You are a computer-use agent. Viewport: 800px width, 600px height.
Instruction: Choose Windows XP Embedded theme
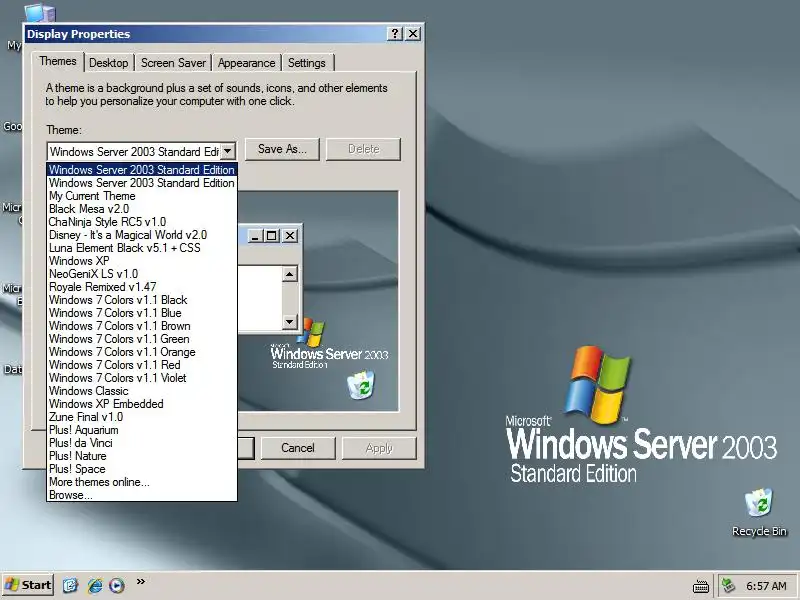coord(142,404)
